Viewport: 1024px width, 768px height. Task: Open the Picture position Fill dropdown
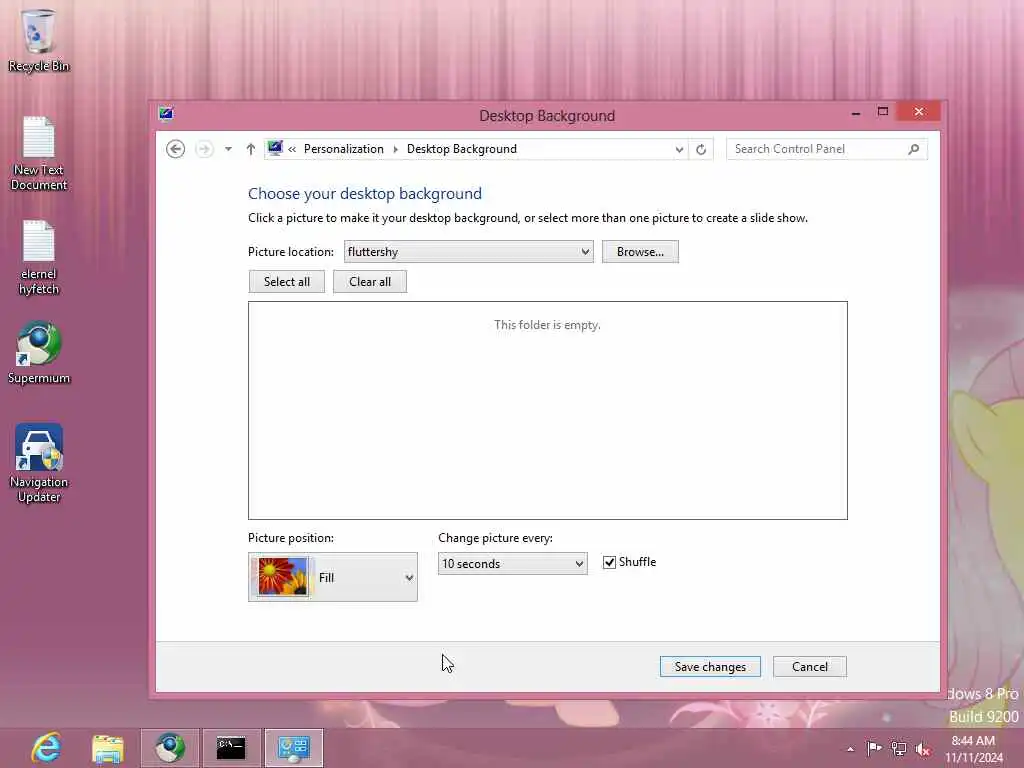(x=332, y=577)
